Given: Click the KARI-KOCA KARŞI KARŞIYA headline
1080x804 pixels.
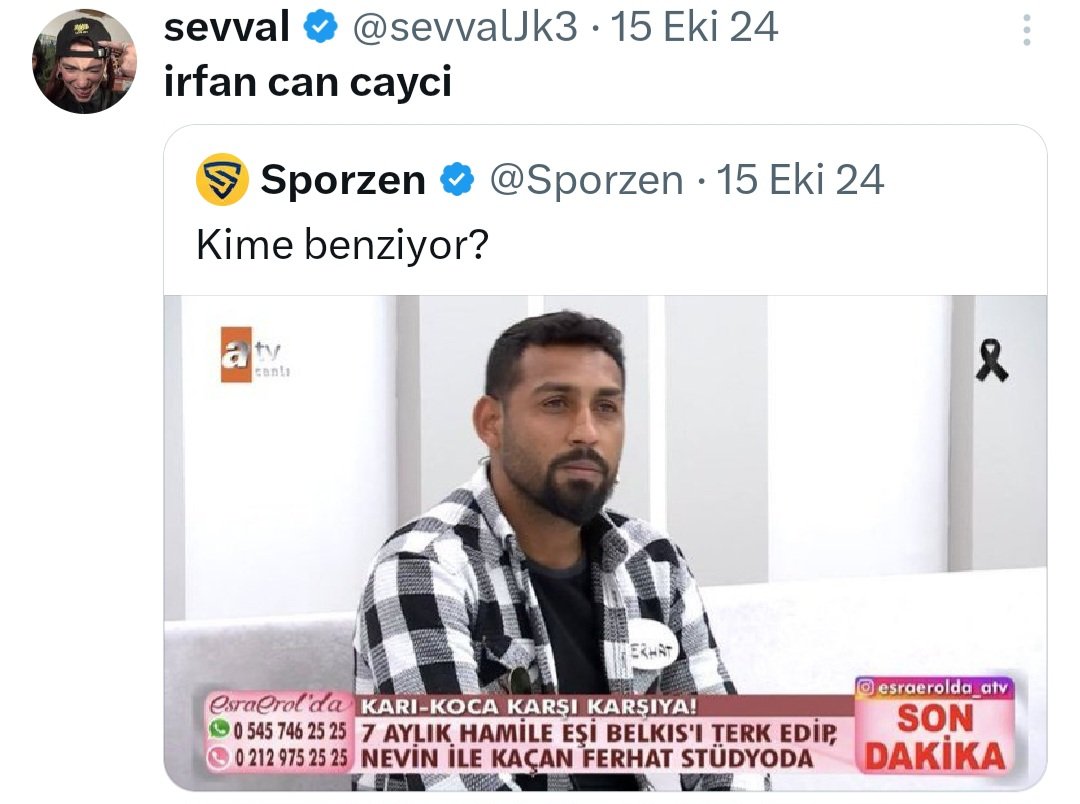Looking at the screenshot, I should pyautogui.click(x=529, y=707).
